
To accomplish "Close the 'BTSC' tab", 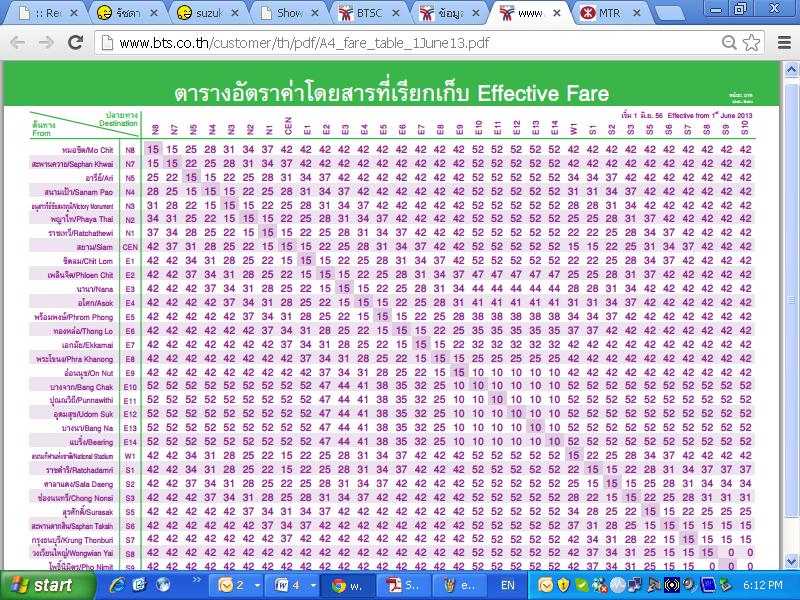I will (x=395, y=13).
